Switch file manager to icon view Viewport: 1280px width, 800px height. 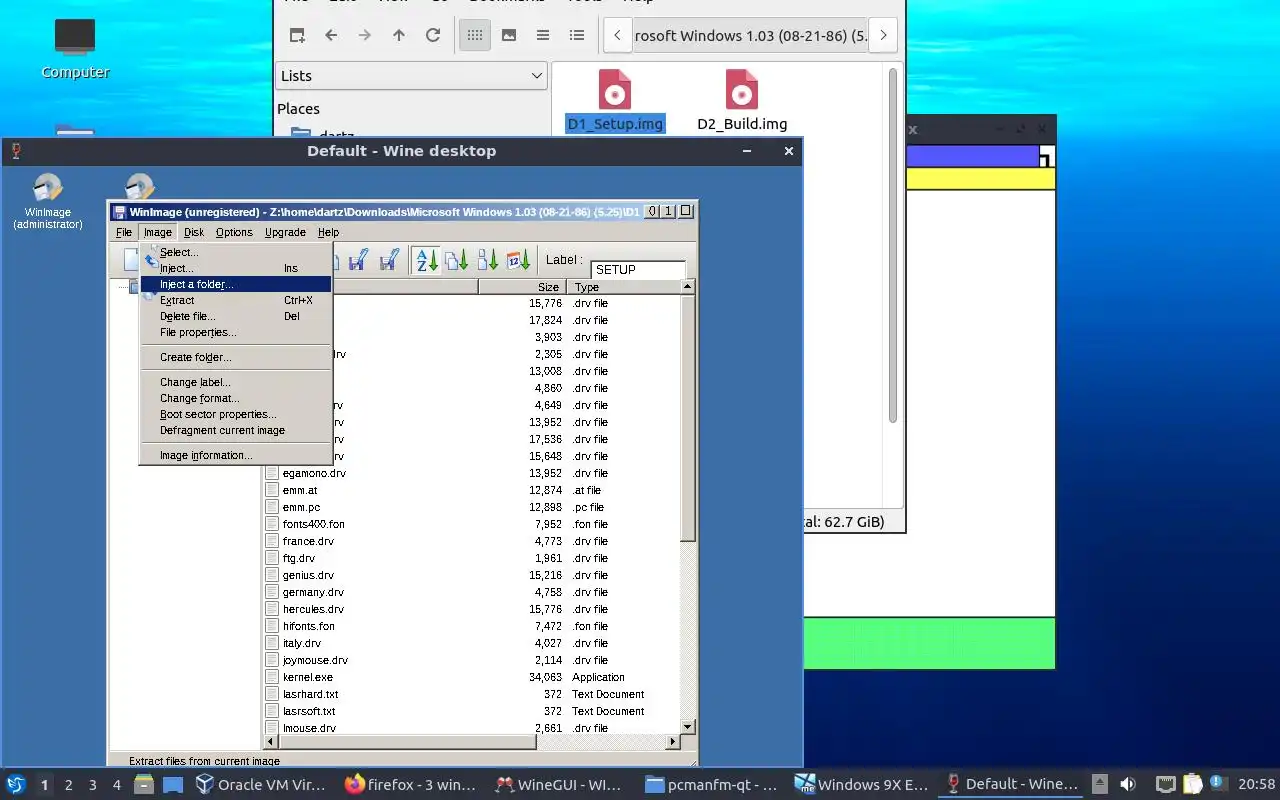tap(475, 35)
